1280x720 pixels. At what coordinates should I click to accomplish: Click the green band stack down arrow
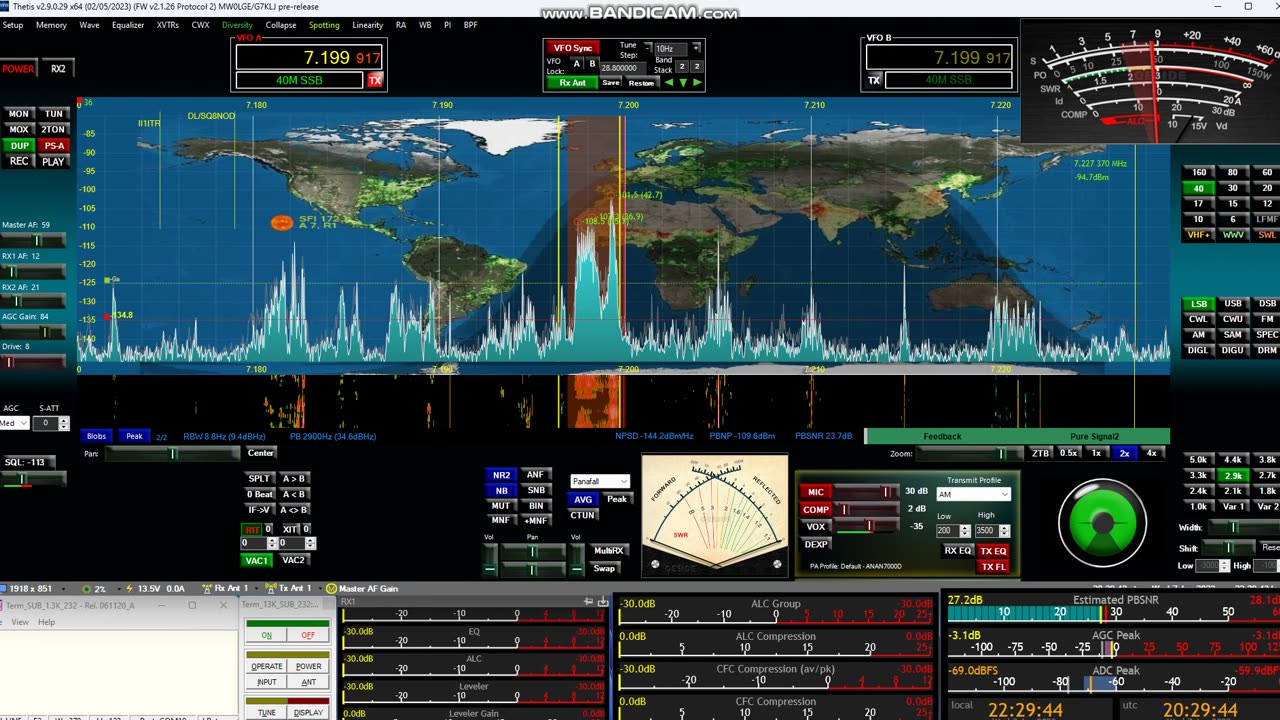[683, 82]
